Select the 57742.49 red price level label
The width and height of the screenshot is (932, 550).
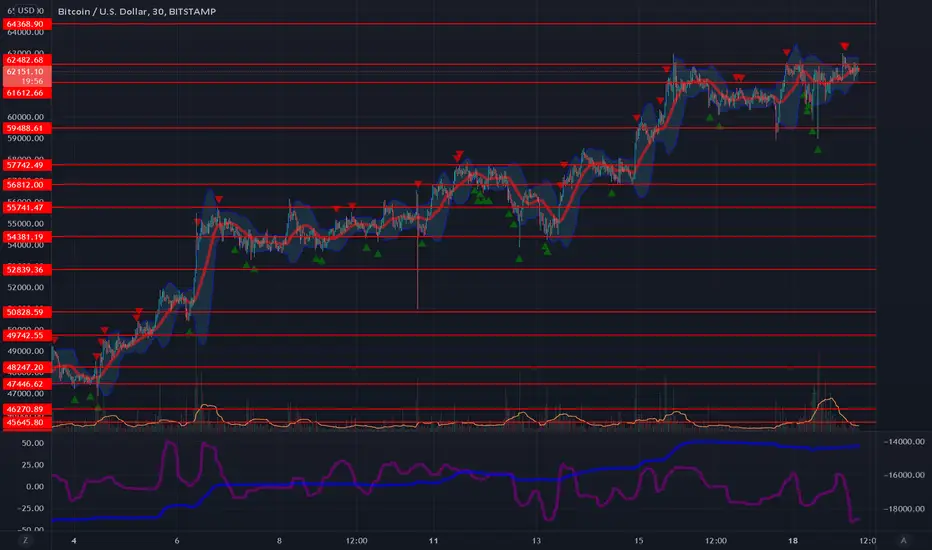point(26,165)
